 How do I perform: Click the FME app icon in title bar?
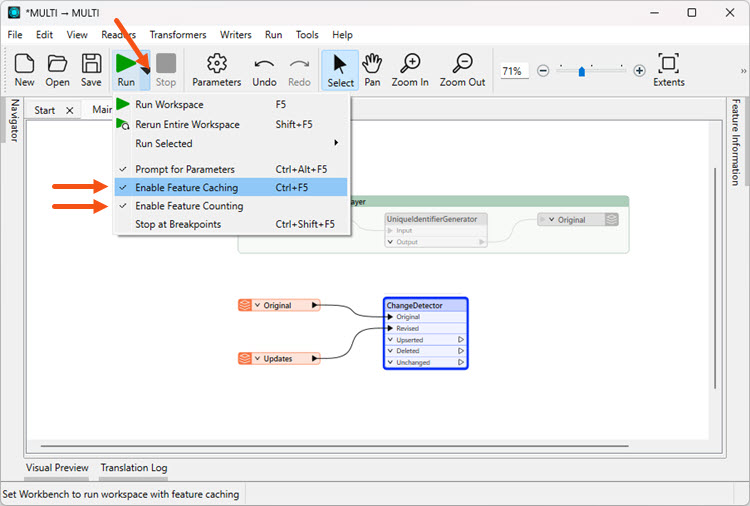[13, 12]
